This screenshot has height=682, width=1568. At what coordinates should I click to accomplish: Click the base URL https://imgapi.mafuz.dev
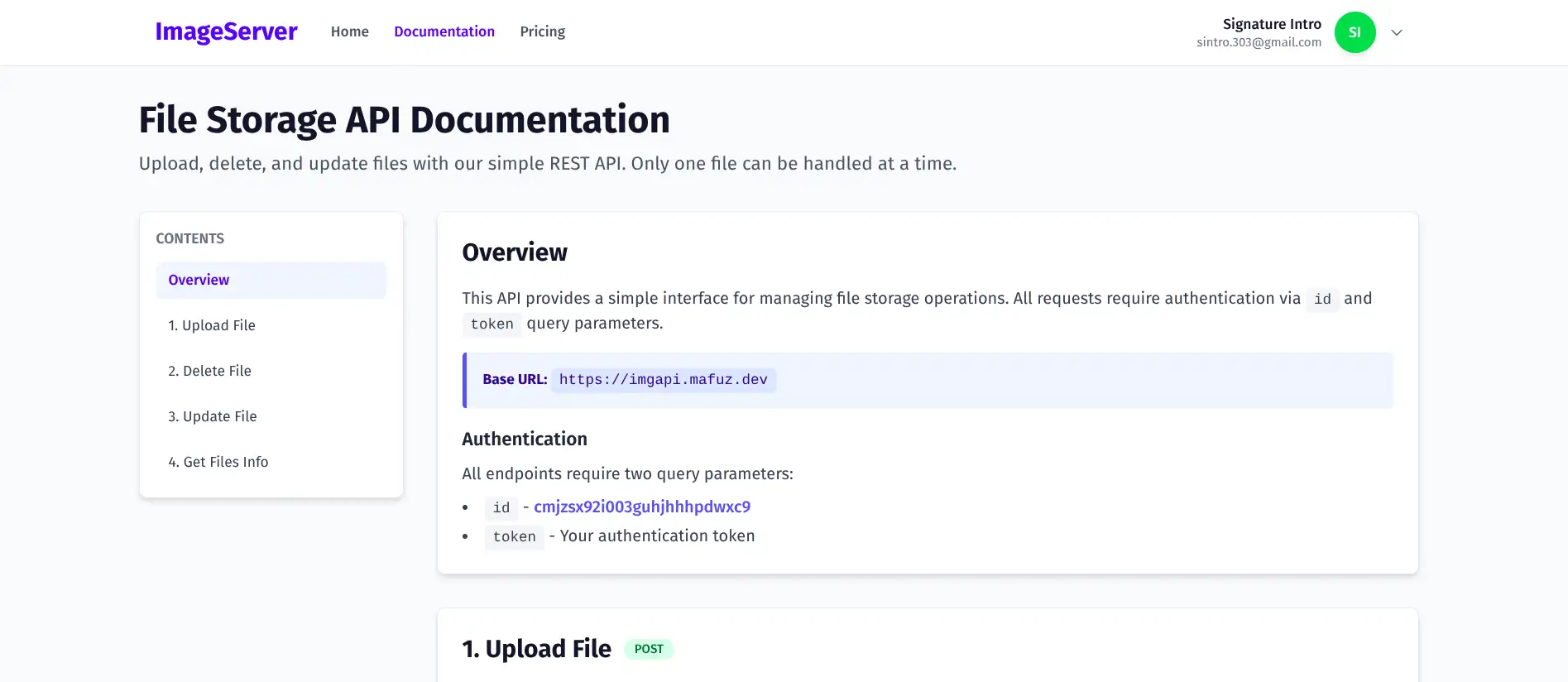pyautogui.click(x=663, y=380)
